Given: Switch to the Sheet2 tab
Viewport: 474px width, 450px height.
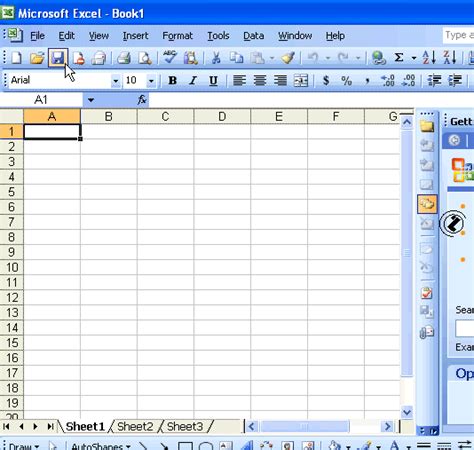Looking at the screenshot, I should (x=135, y=426).
